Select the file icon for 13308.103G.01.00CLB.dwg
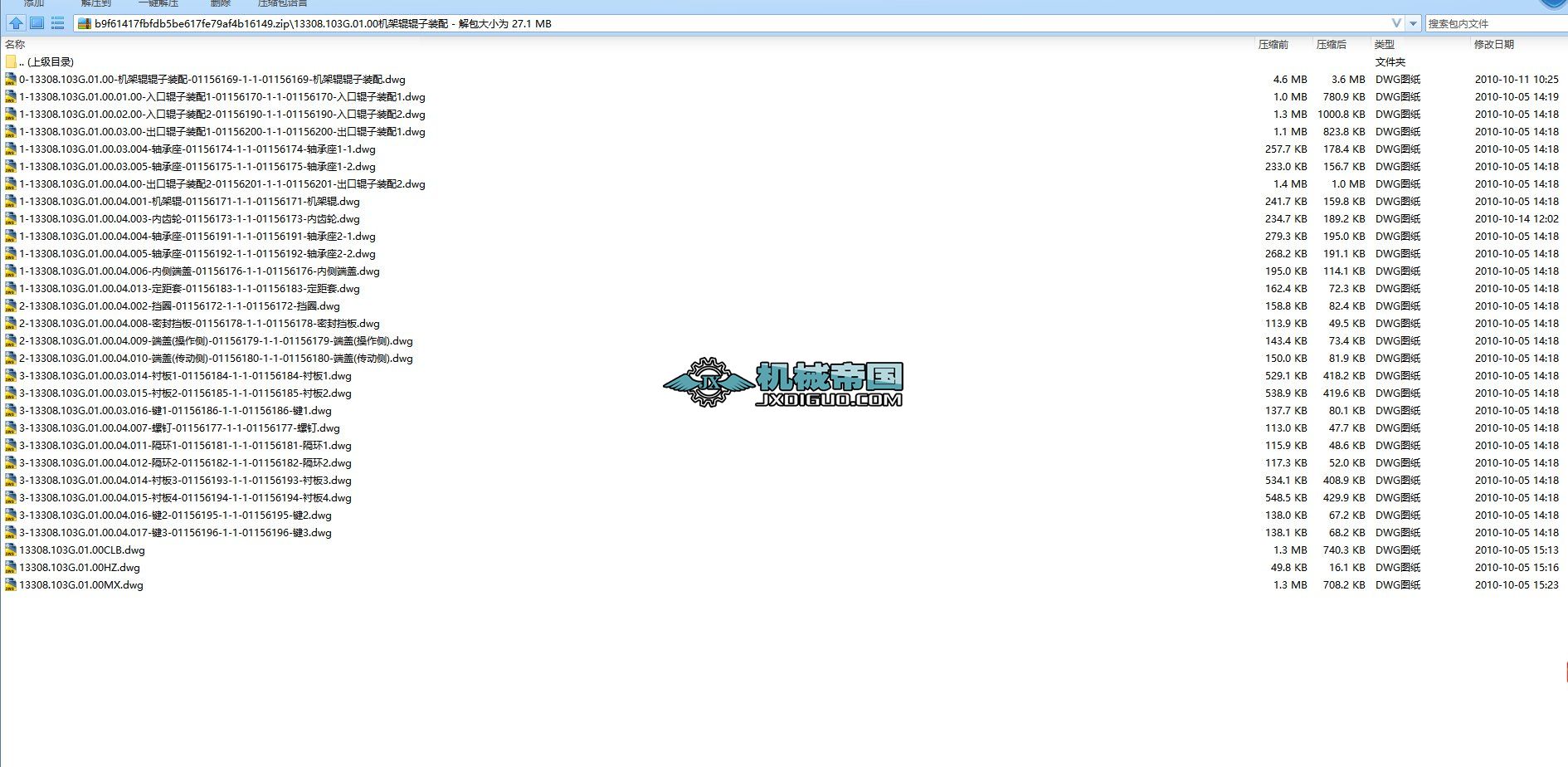The image size is (1568, 767). [x=10, y=550]
